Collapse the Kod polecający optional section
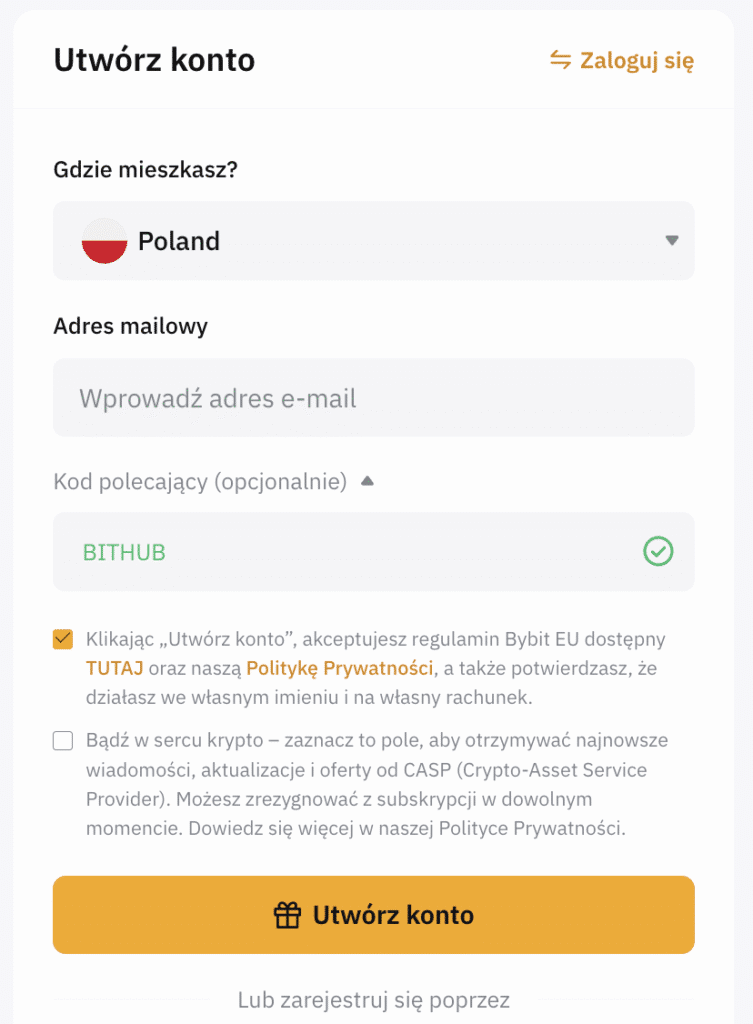The width and height of the screenshot is (753, 1024). click(x=367, y=480)
